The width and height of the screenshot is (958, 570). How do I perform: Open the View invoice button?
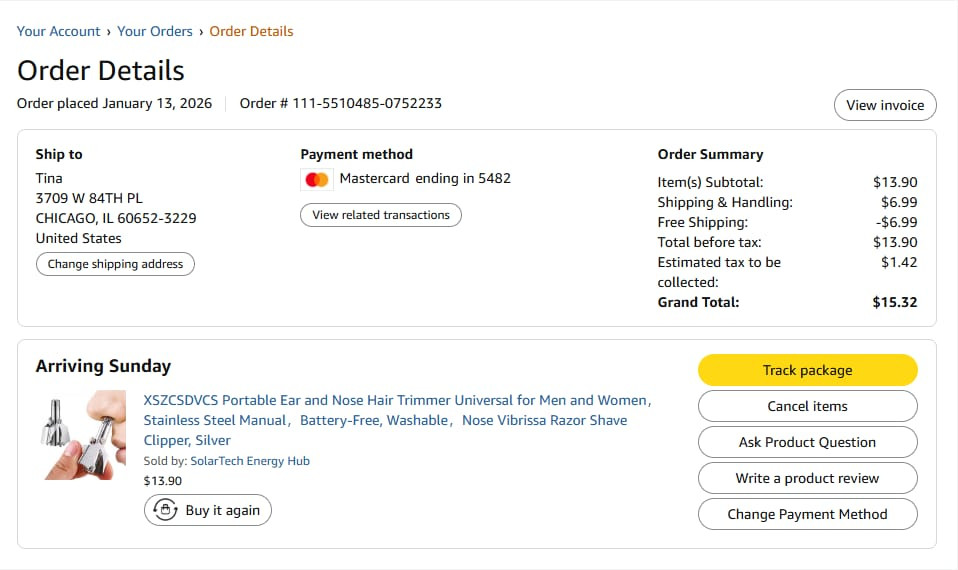(885, 105)
